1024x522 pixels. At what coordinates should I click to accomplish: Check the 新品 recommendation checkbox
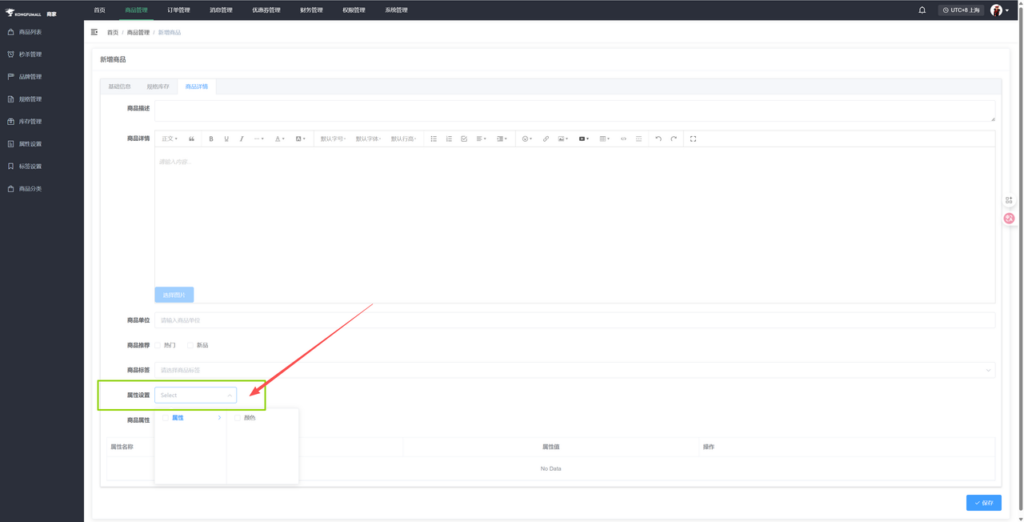coord(189,345)
